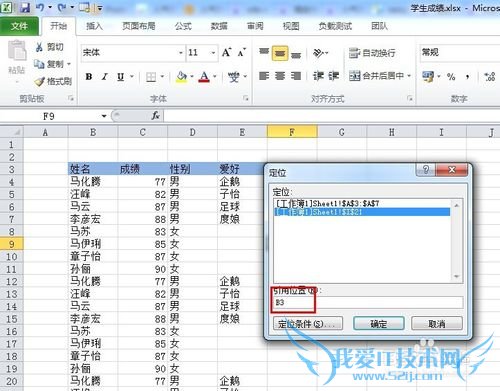Click Merge and Center (合并后居中)
The image size is (500, 391).
click(376, 76)
